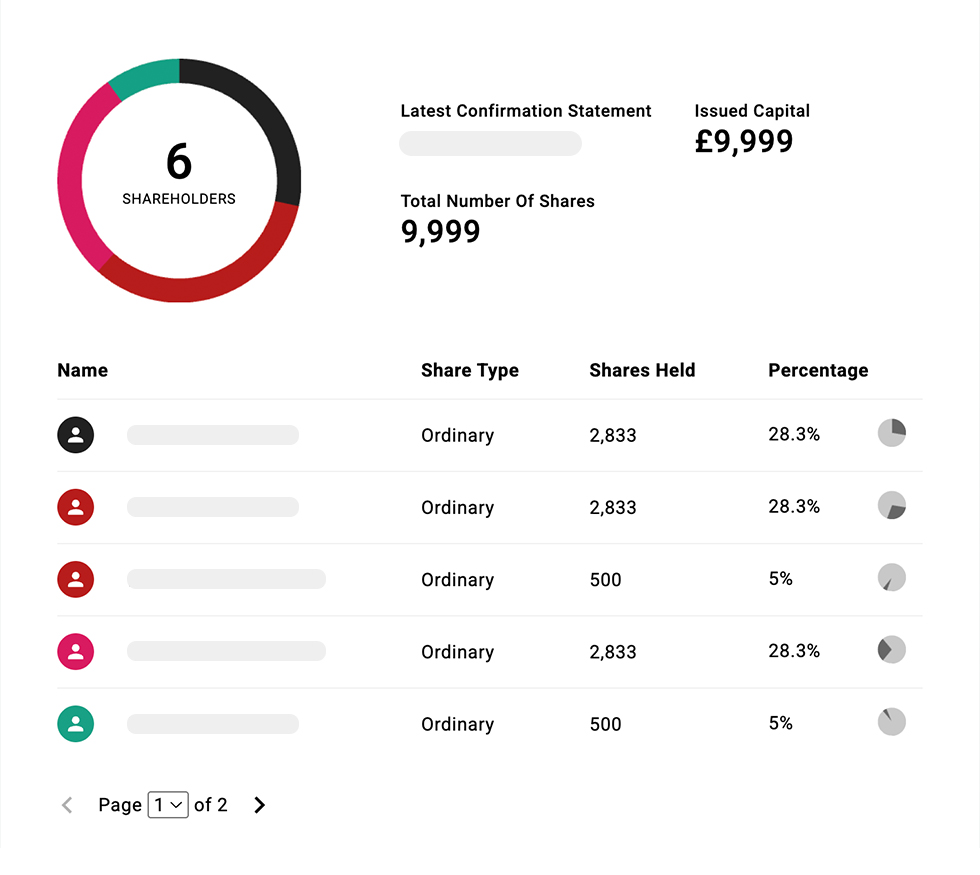The image size is (980, 875).
Task: Click the pie icon in the last row
Action: (891, 722)
